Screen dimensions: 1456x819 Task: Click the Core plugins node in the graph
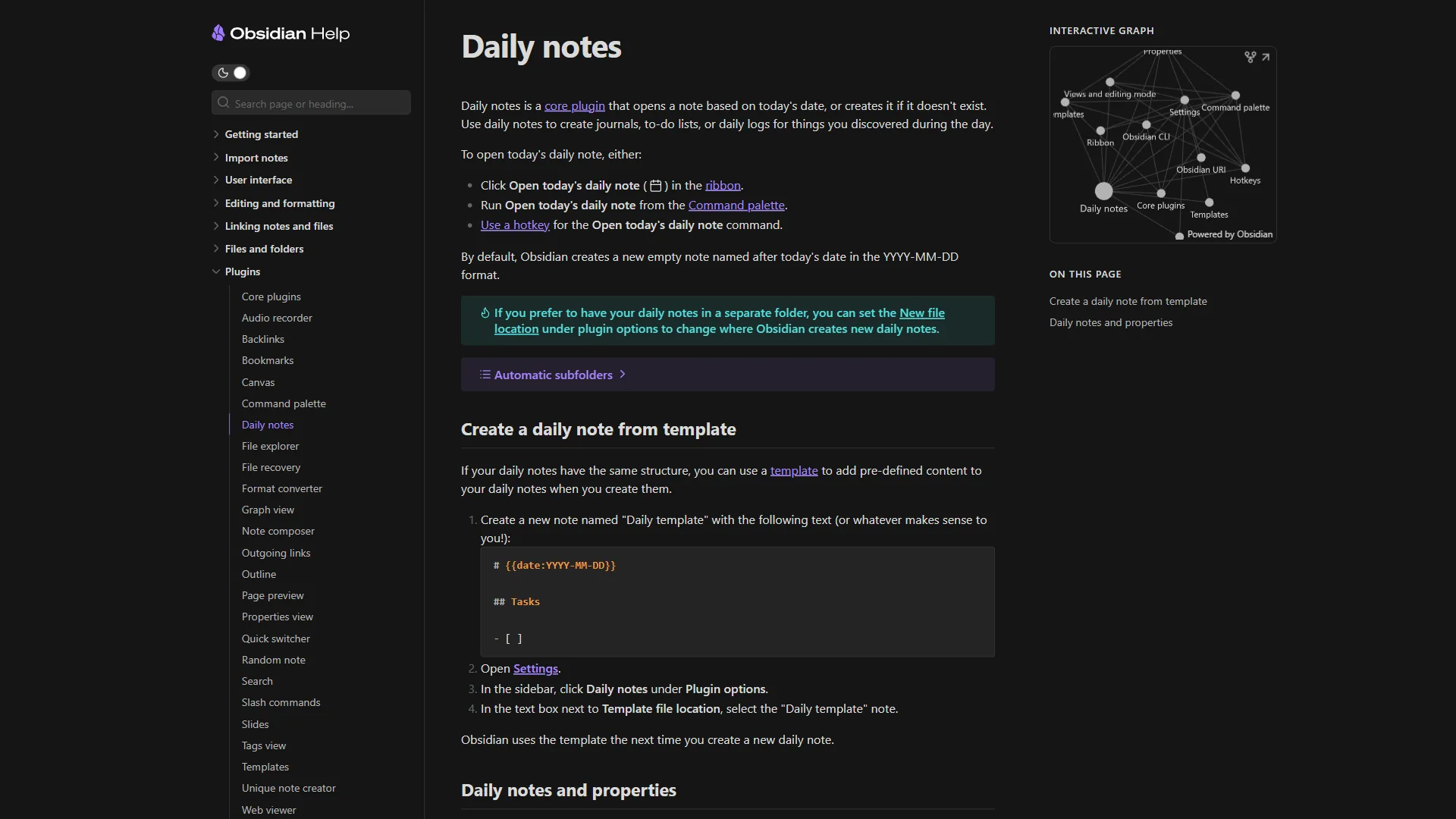(x=1161, y=193)
